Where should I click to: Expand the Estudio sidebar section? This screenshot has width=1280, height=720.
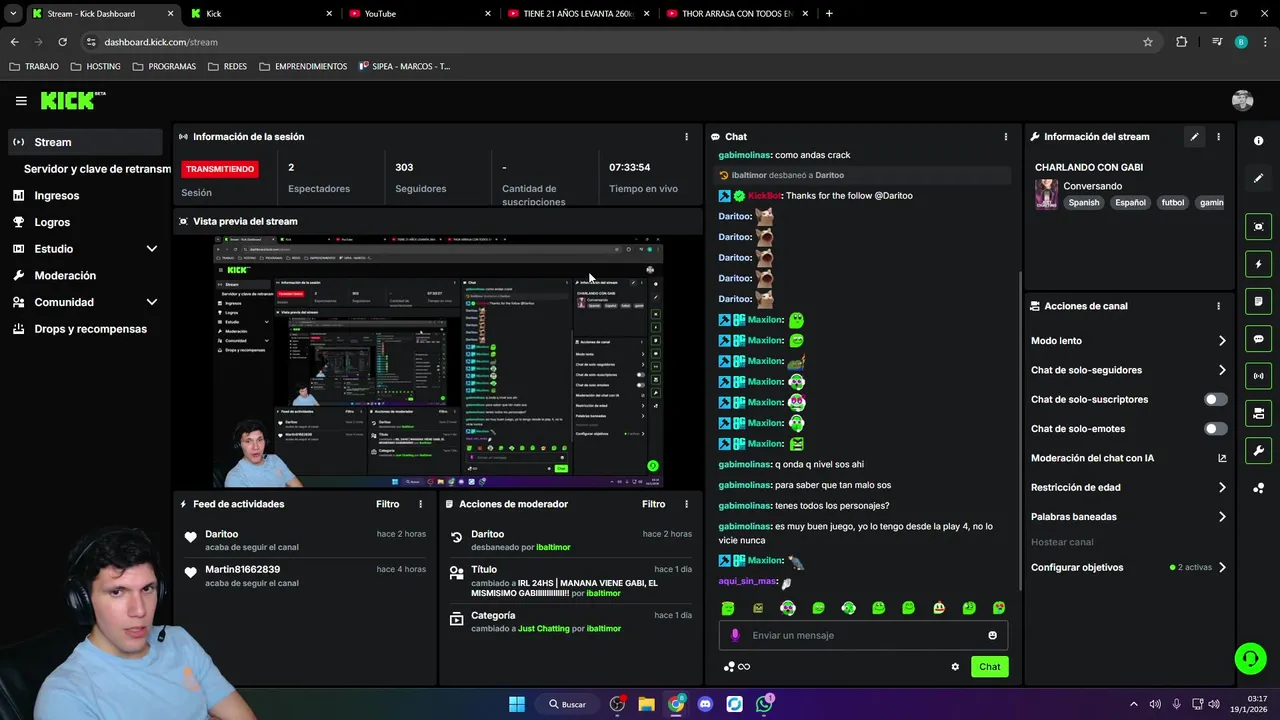click(x=152, y=249)
